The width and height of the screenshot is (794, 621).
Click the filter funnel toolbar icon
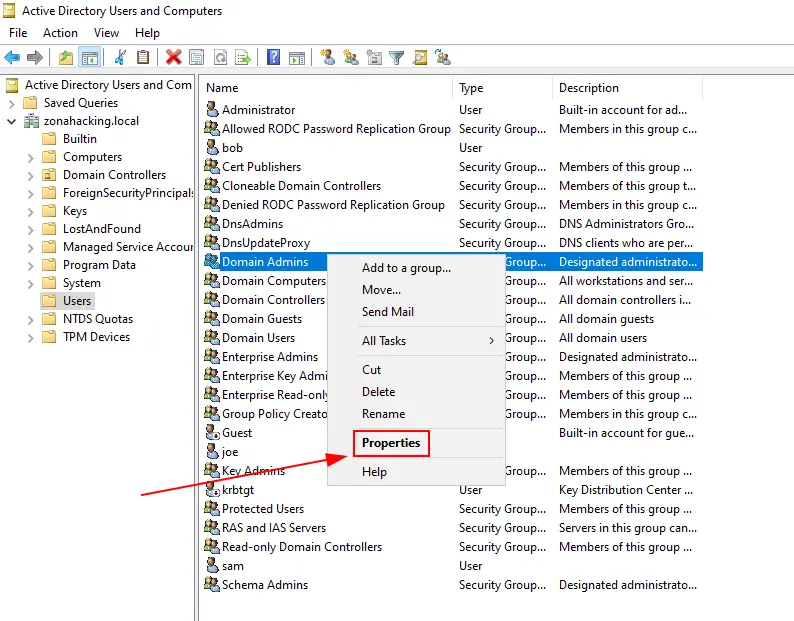point(396,58)
